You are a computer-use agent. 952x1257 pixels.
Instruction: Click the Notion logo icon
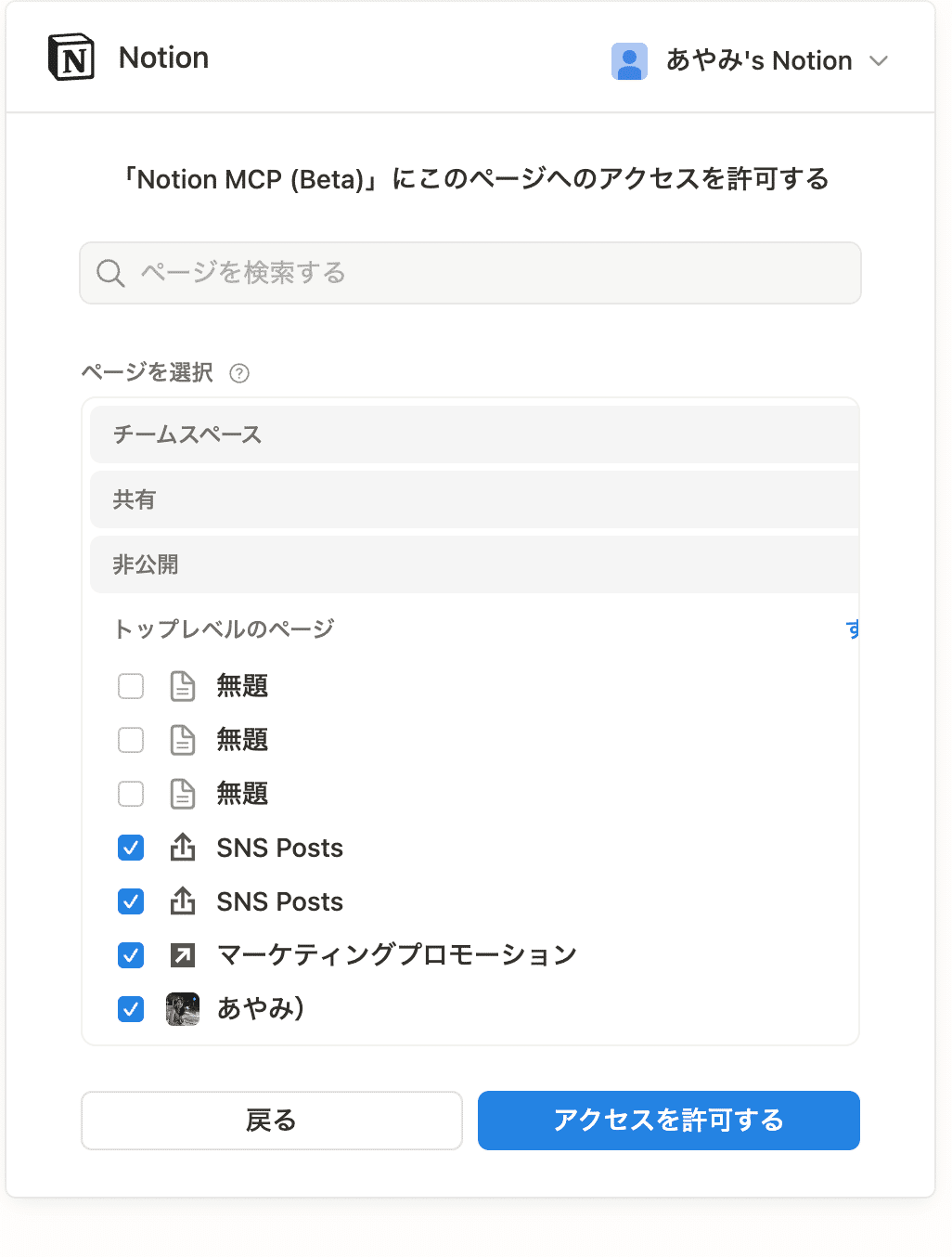[x=71, y=58]
